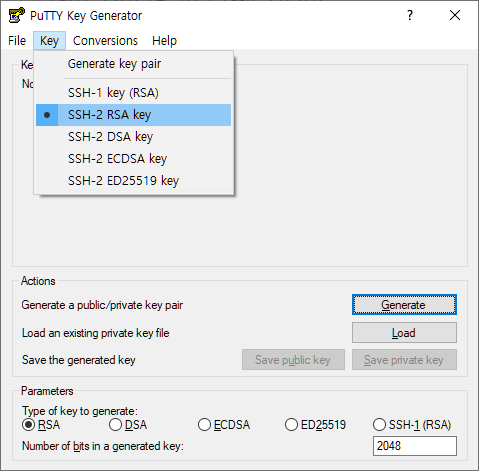The width and height of the screenshot is (479, 471).
Task: Click 'Save the generated key' label
Action: (79, 360)
